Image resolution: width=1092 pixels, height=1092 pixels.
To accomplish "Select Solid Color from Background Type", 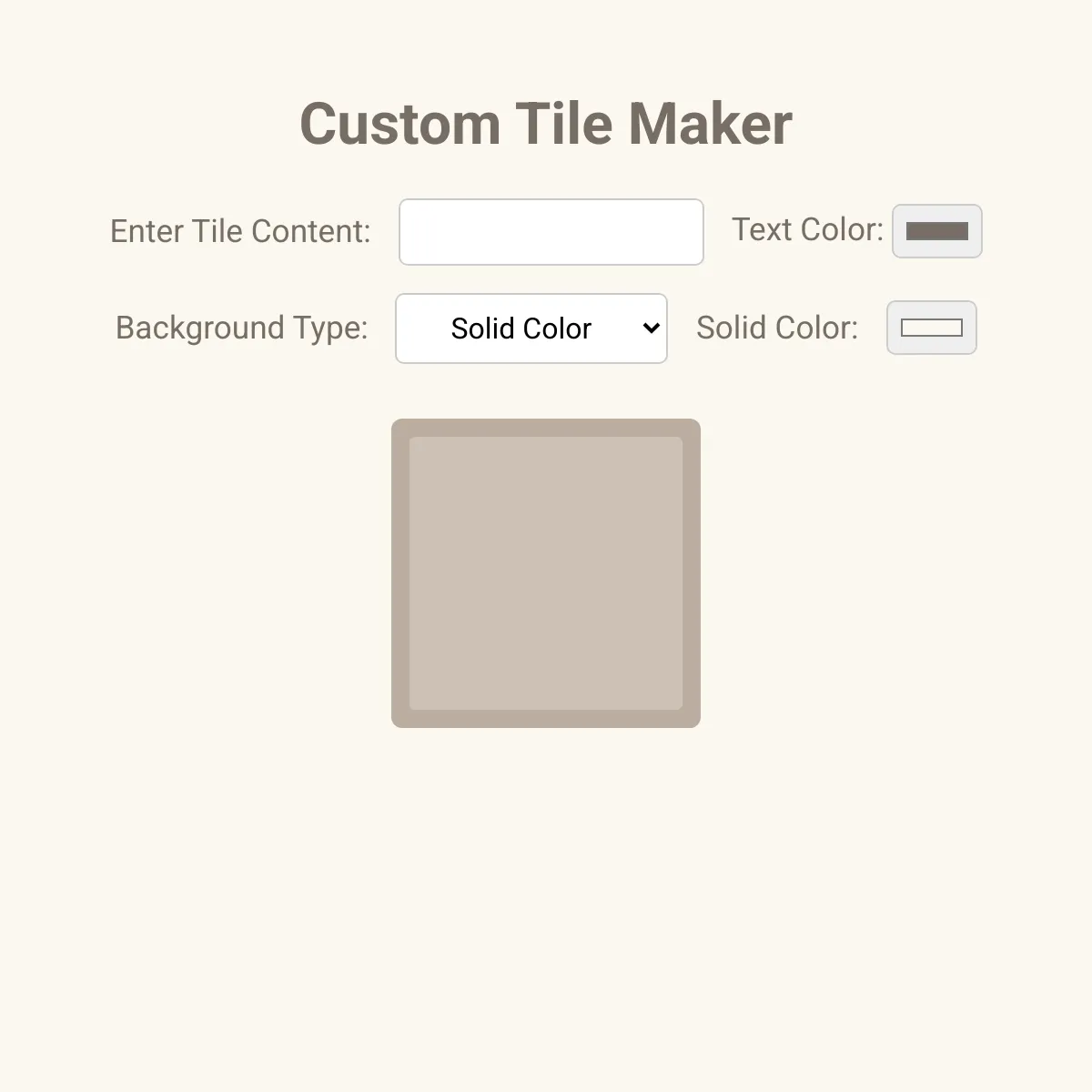I will [x=531, y=329].
